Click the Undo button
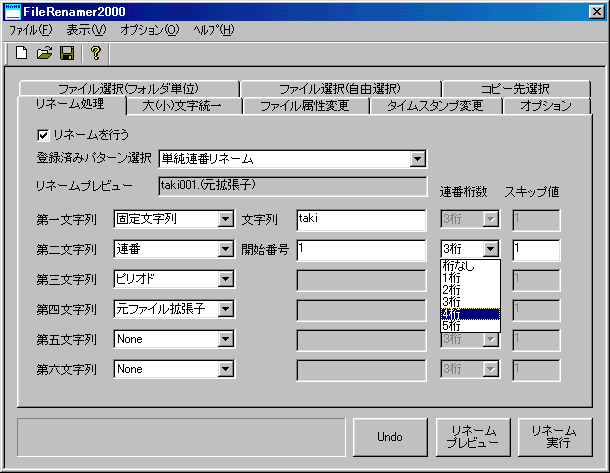Viewport: 610px width, 473px height. [x=390, y=437]
